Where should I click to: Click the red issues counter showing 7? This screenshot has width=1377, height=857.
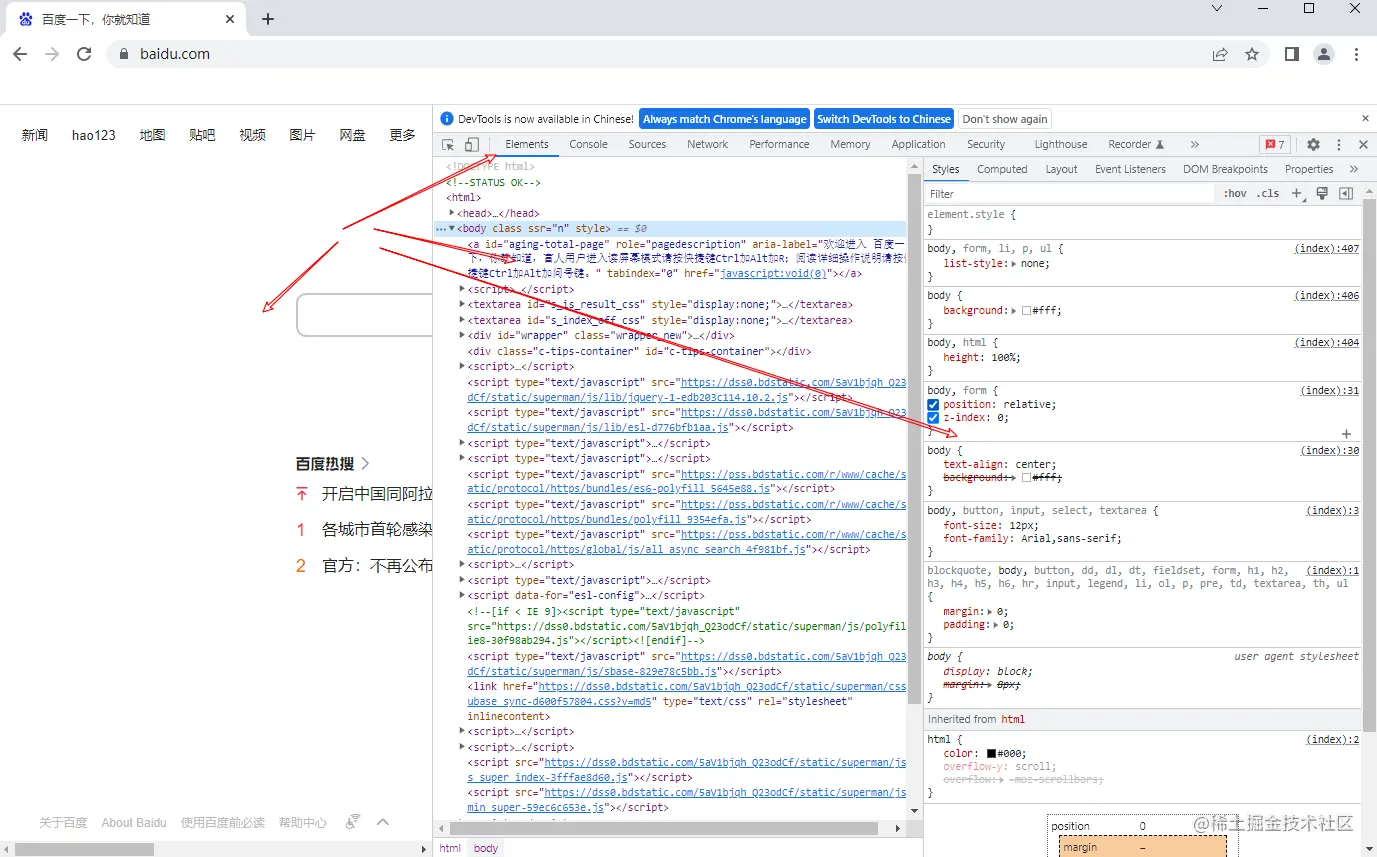click(x=1274, y=145)
